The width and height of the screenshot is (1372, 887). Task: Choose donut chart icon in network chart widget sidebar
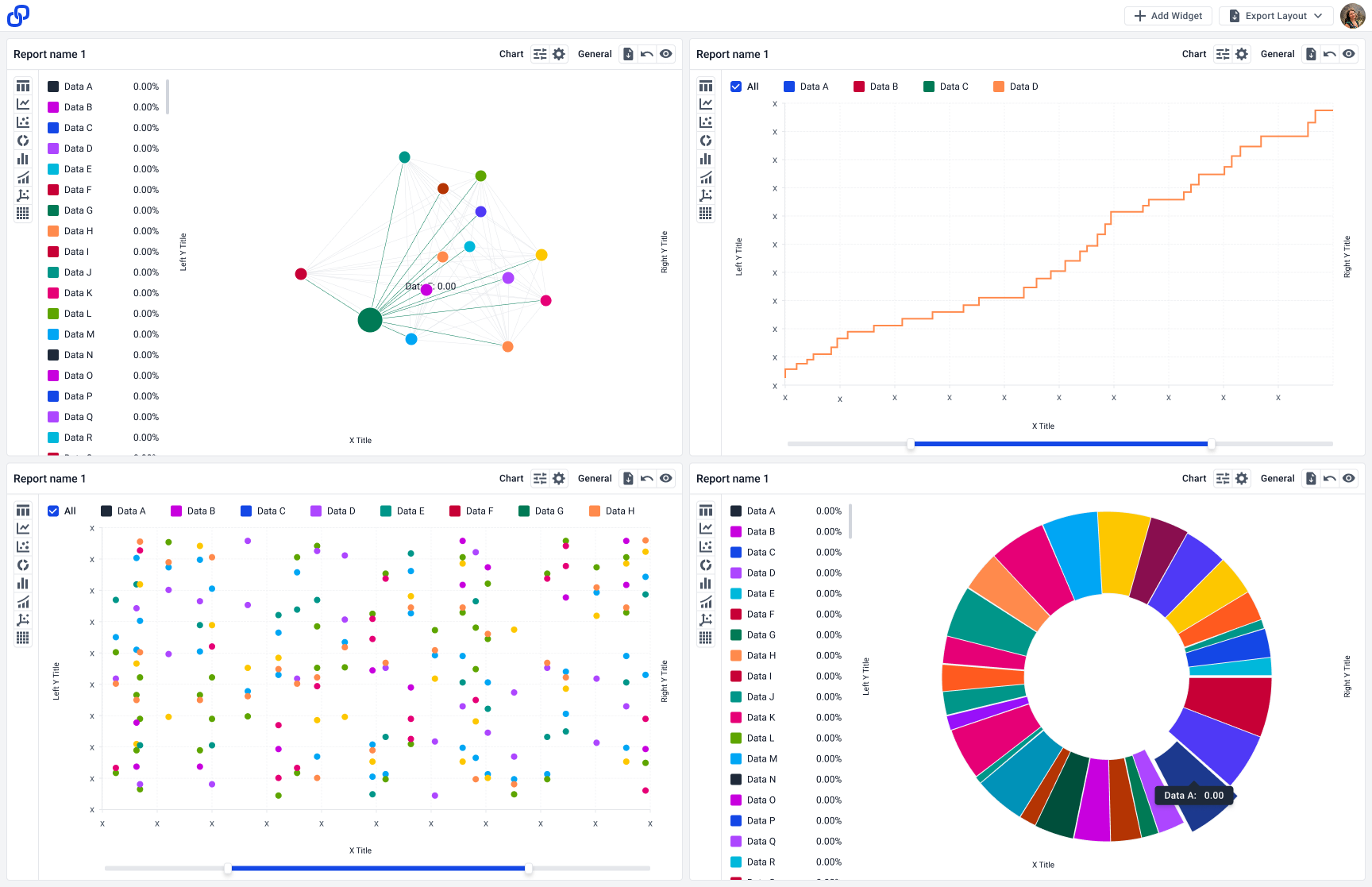(x=23, y=141)
